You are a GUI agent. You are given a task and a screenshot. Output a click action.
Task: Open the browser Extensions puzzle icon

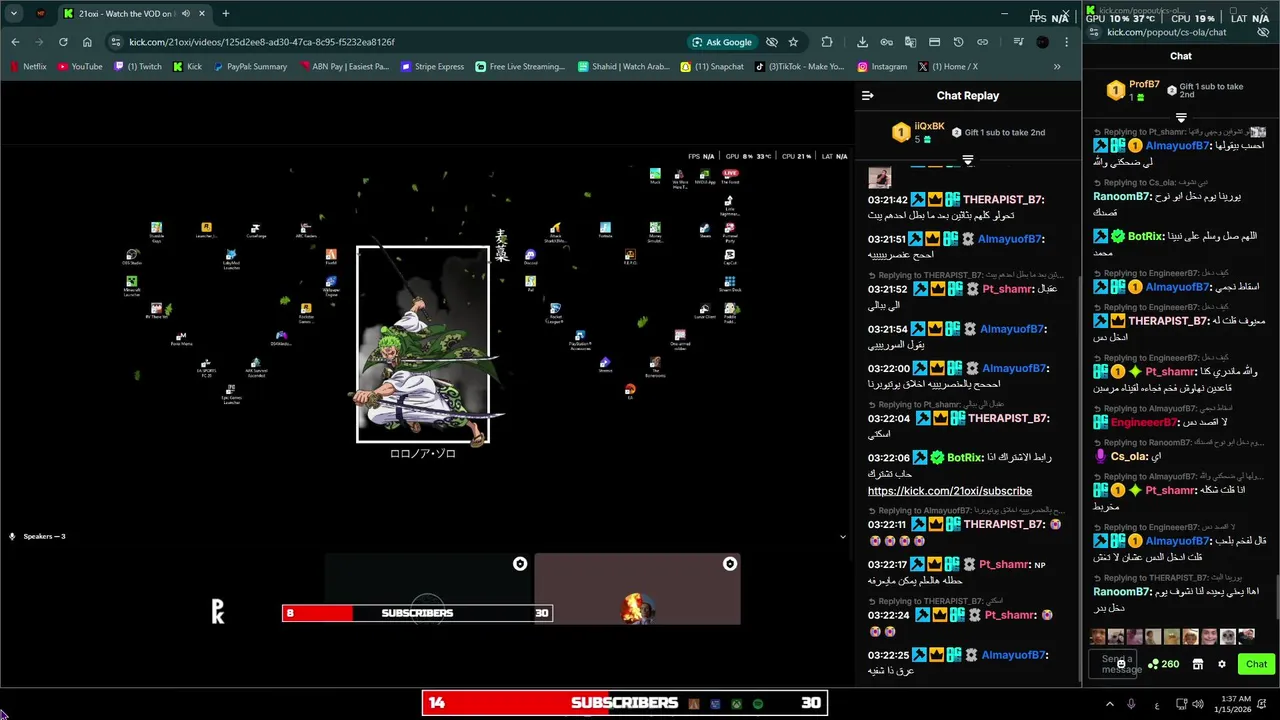[x=827, y=42]
